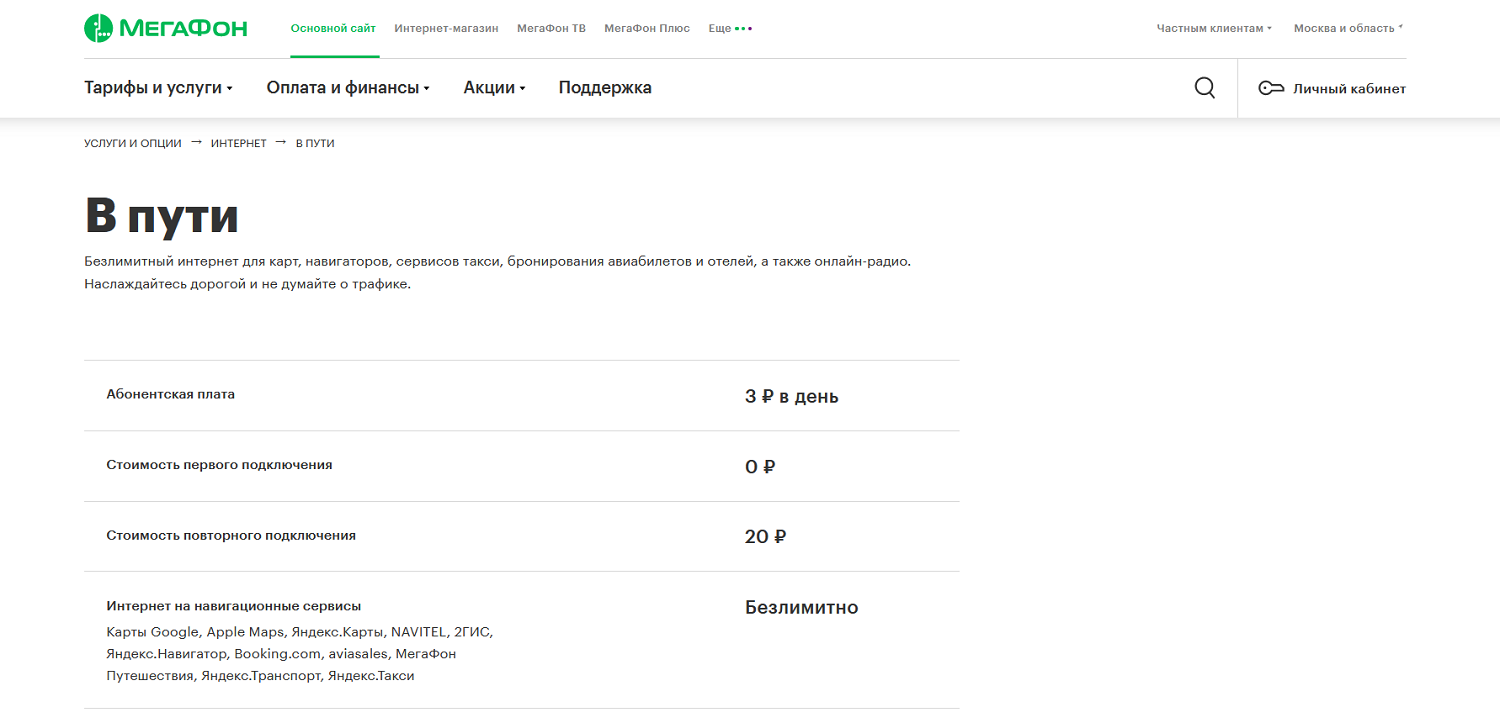Open the Акции dropdown menu
Viewport: 1500px width, 723px height.
(x=494, y=88)
